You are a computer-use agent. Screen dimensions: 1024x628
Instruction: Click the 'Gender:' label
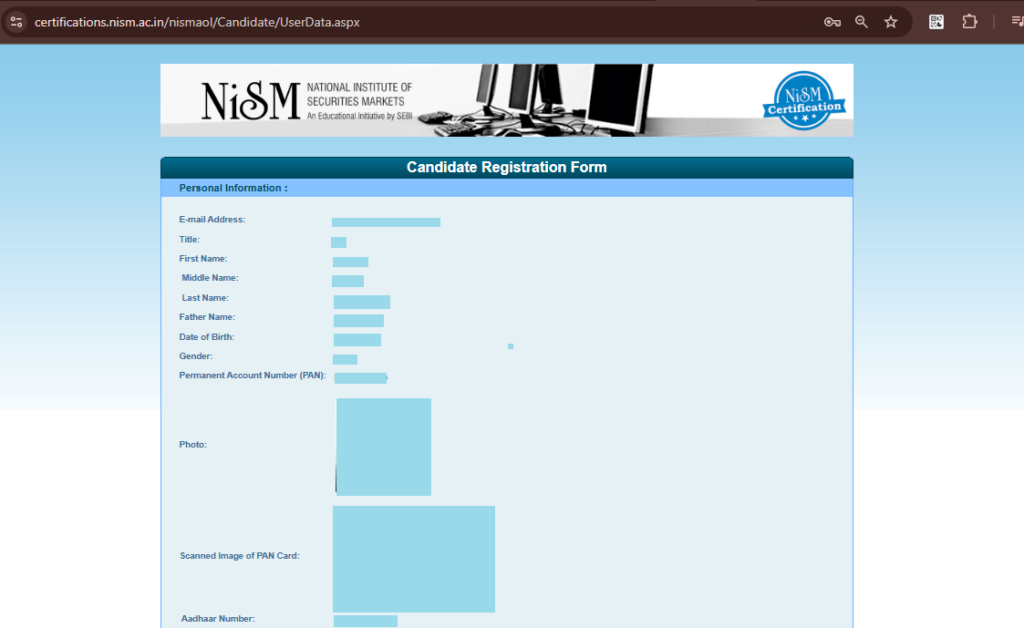click(x=196, y=356)
